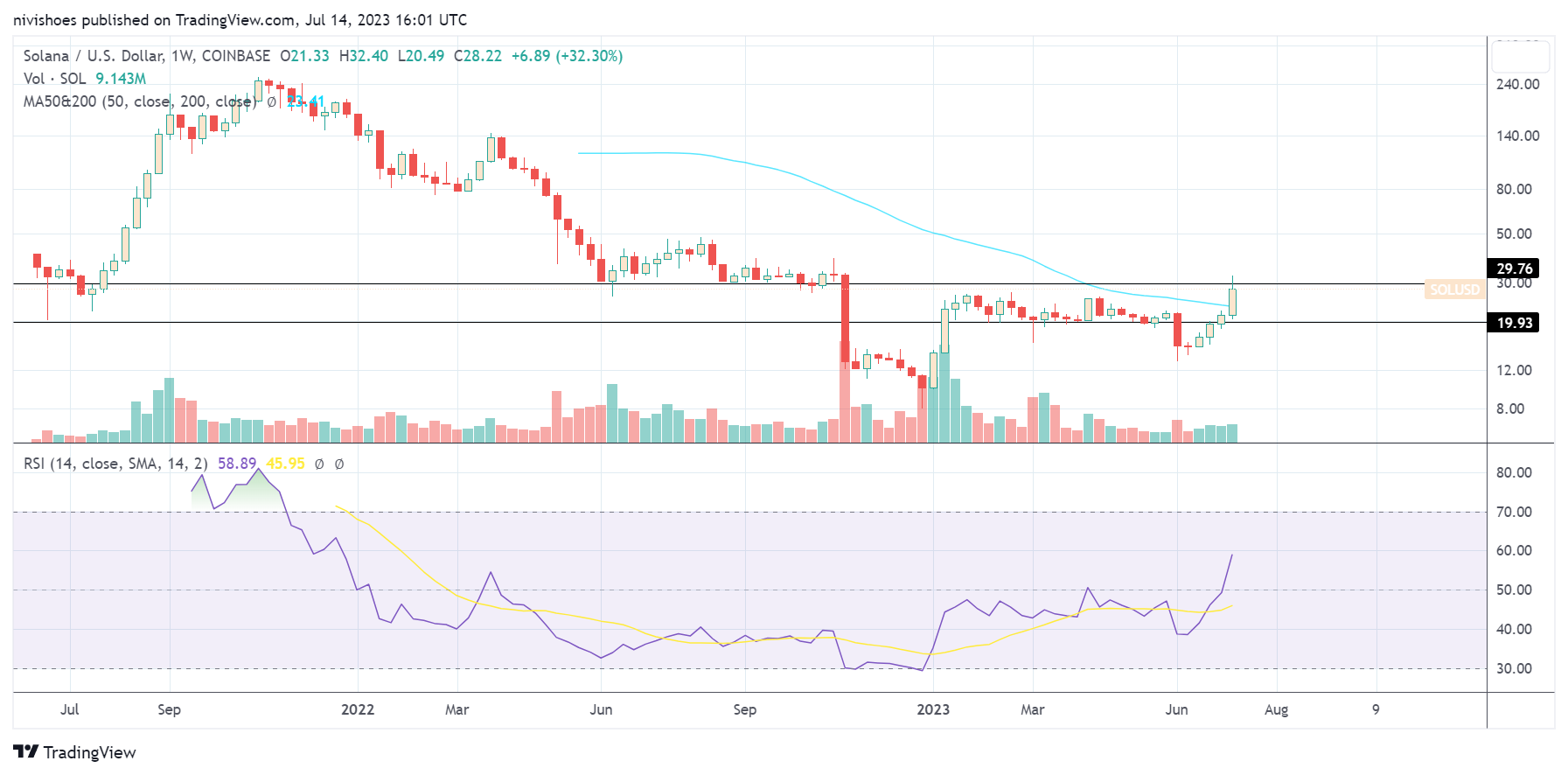This screenshot has width=1568, height=775.
Task: Click the TradingView logo at bottom left
Action: (74, 752)
